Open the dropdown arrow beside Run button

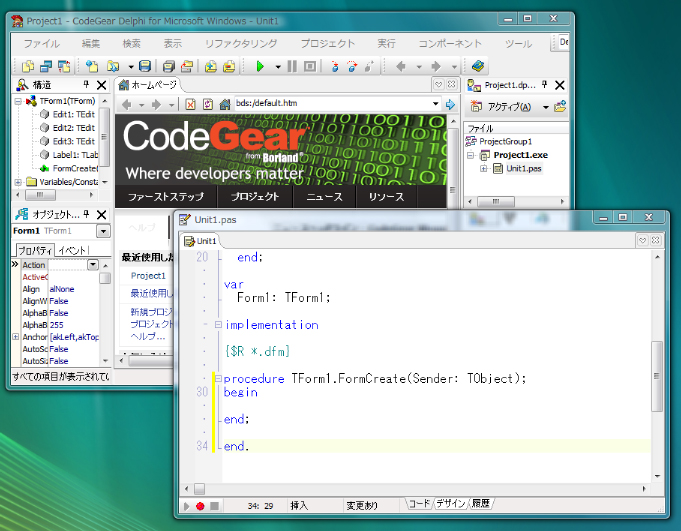coord(278,67)
